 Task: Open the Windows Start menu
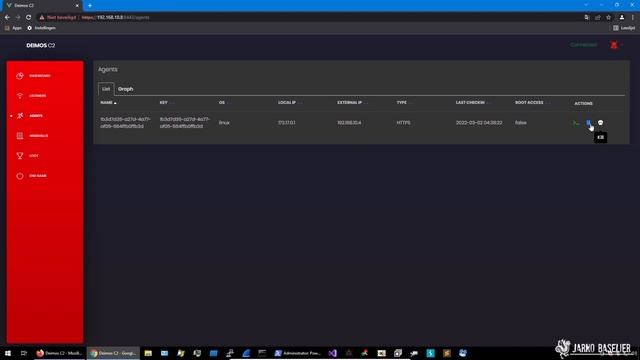[8, 353]
